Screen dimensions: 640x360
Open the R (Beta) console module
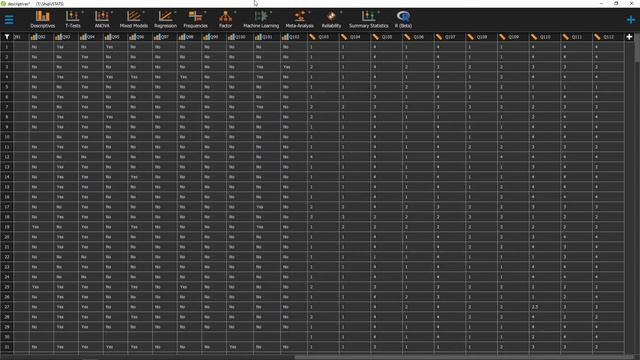click(x=403, y=19)
